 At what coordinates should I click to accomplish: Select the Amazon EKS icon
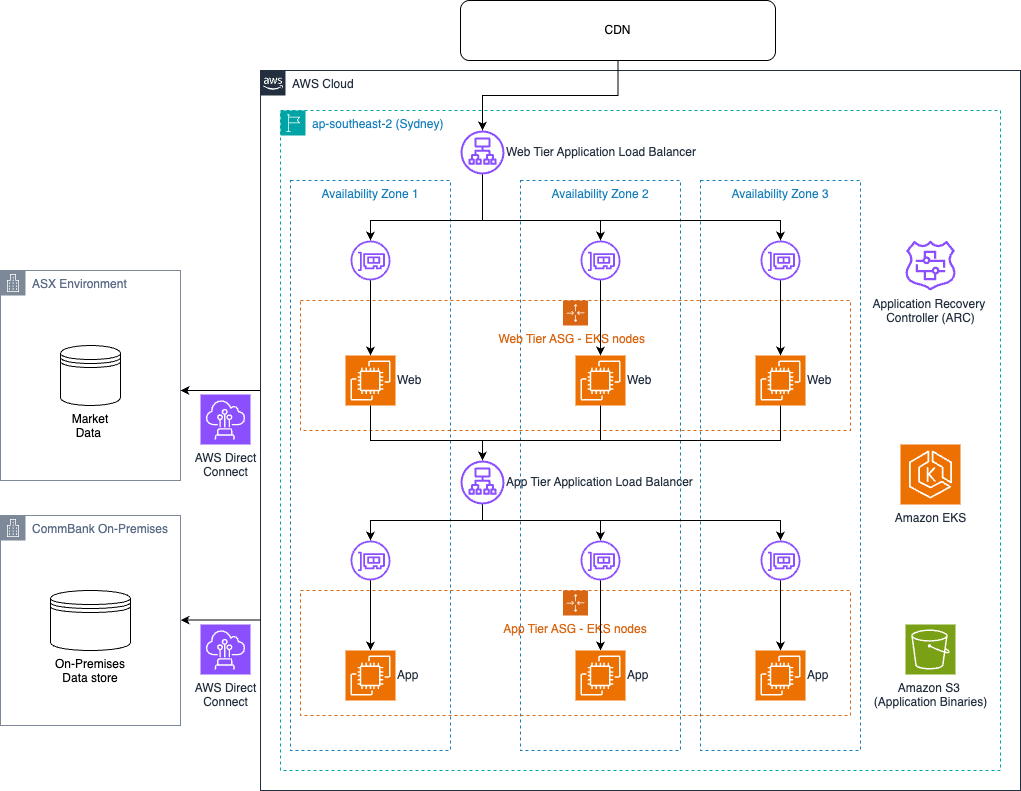tap(930, 475)
